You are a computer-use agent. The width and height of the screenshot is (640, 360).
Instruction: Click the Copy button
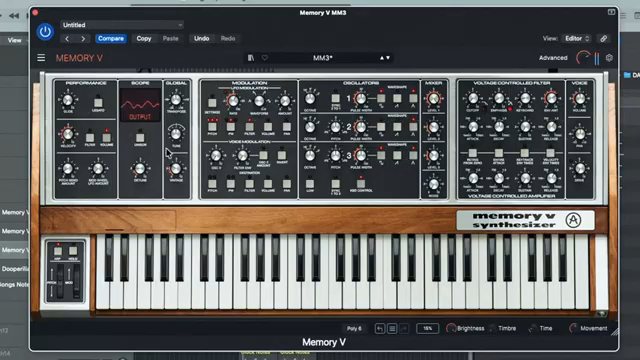pyautogui.click(x=144, y=39)
